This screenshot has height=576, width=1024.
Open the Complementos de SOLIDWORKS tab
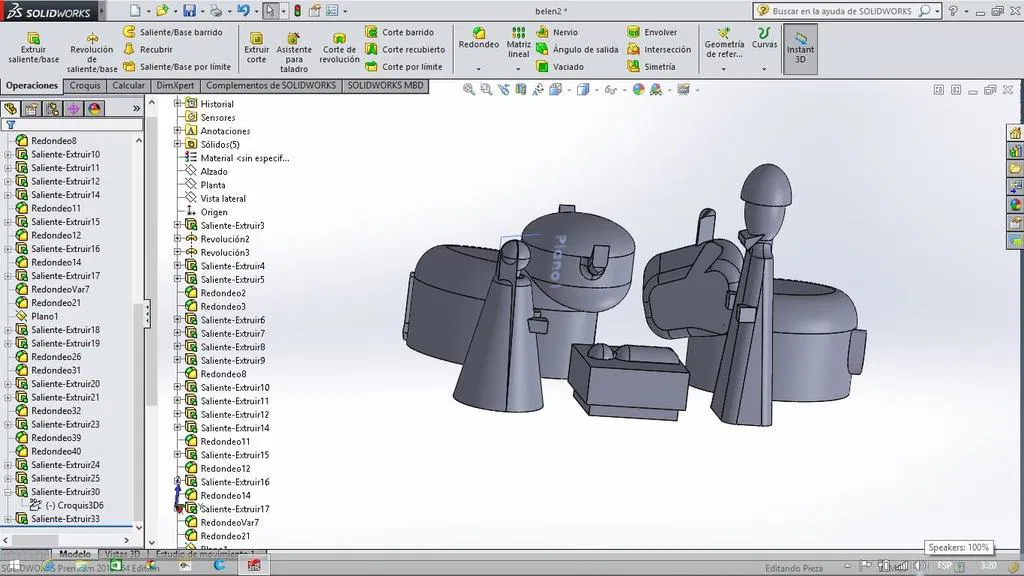[270, 86]
